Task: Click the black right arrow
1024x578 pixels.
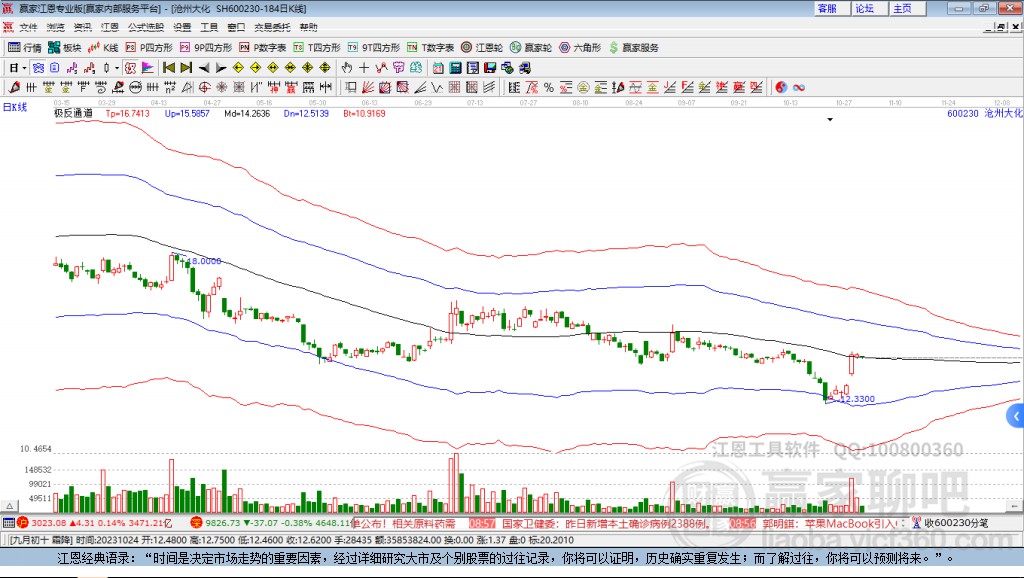Action: [x=221, y=68]
